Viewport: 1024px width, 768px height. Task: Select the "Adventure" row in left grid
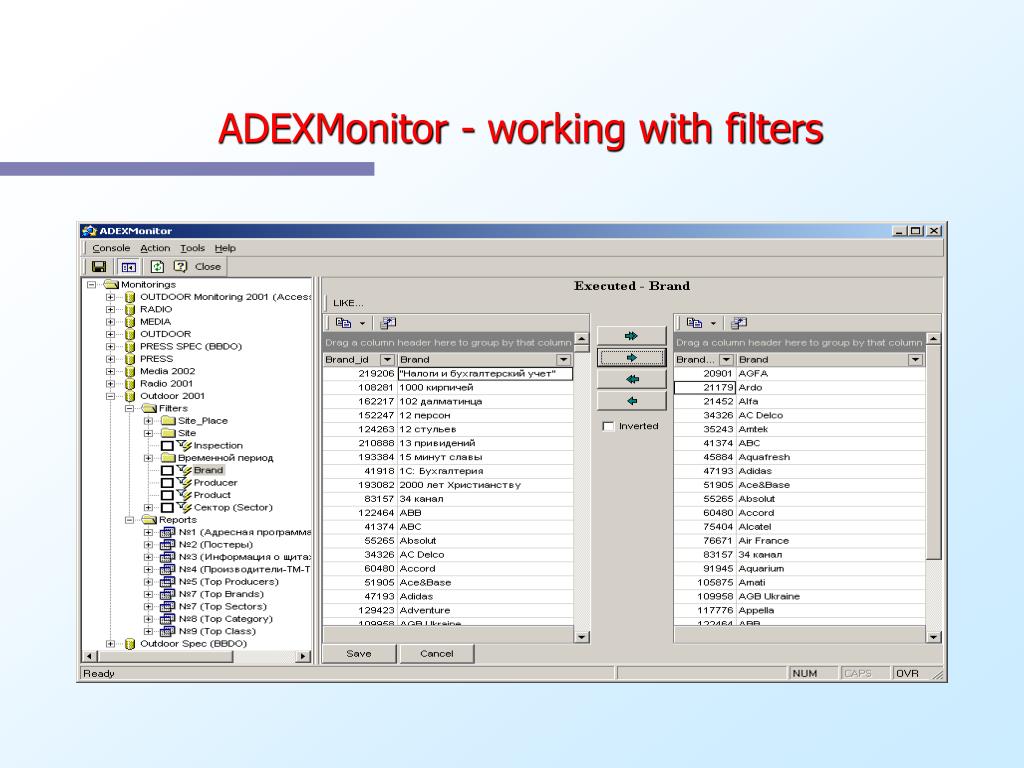coord(448,611)
